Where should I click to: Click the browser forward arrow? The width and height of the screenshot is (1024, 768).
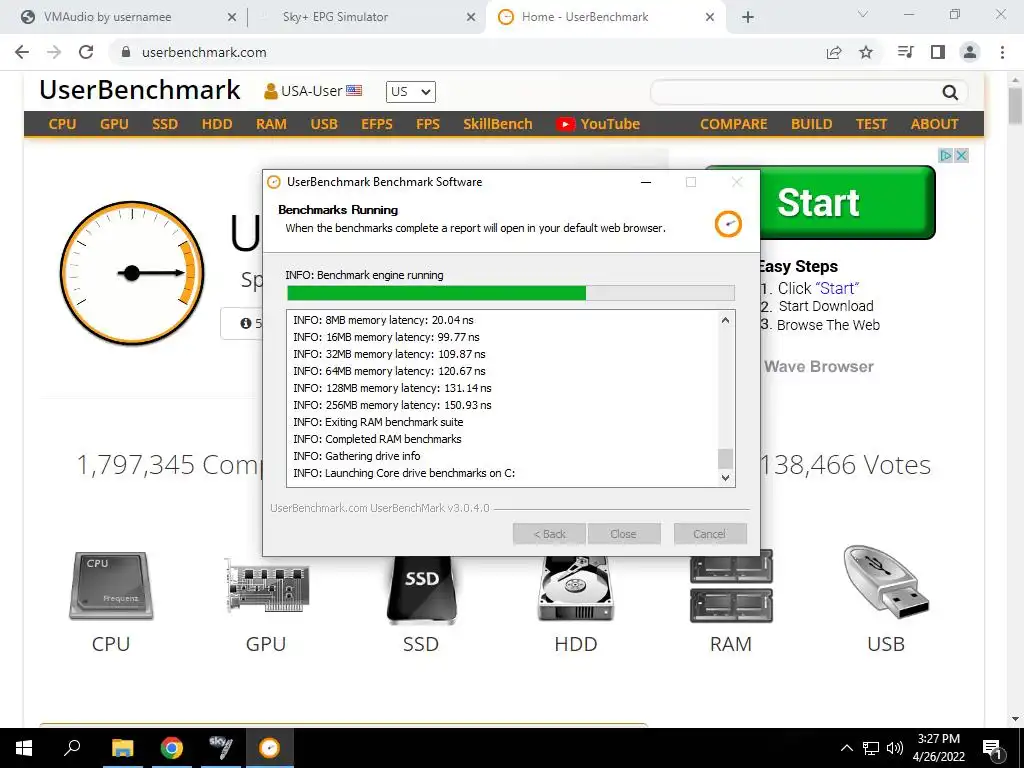pyautogui.click(x=54, y=52)
